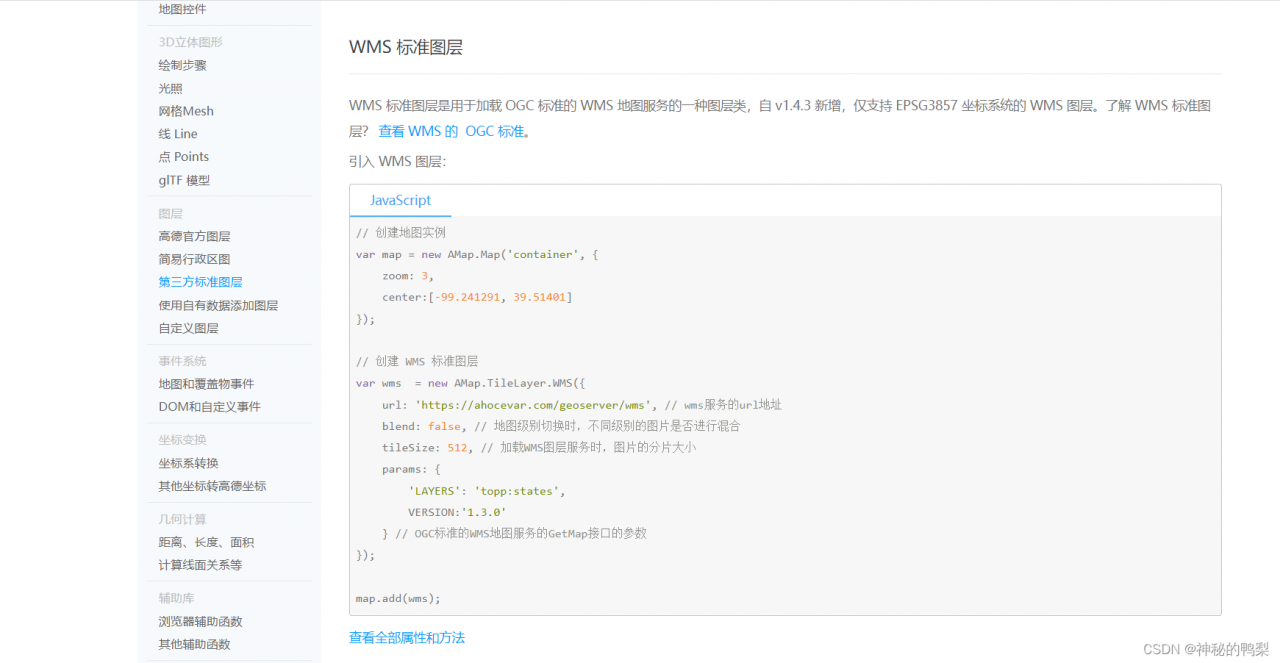Image resolution: width=1280 pixels, height=663 pixels.
Task: Click the map.add(wms); code line
Action: click(x=398, y=598)
